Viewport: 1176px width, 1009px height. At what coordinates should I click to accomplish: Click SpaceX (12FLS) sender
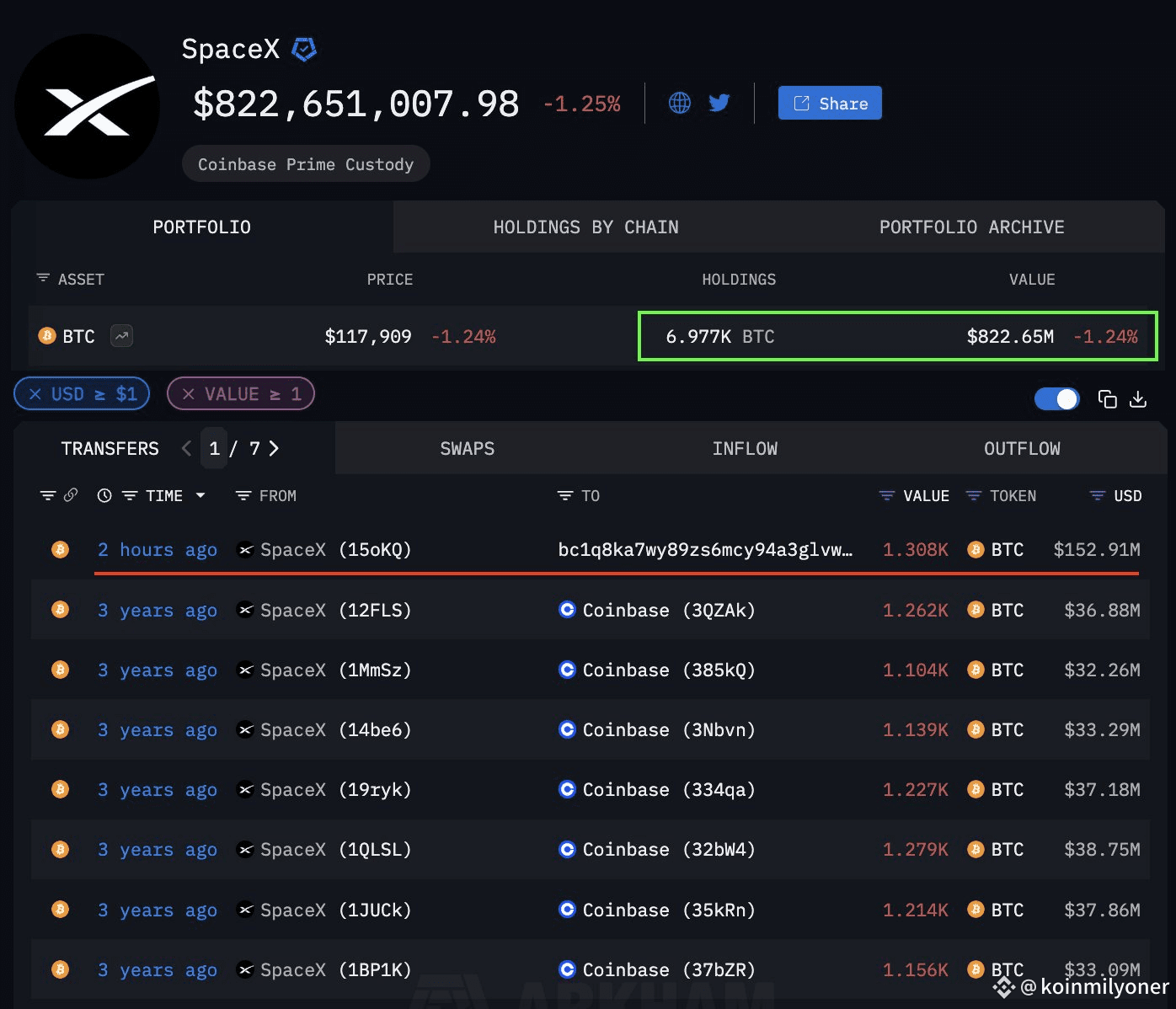pos(324,610)
